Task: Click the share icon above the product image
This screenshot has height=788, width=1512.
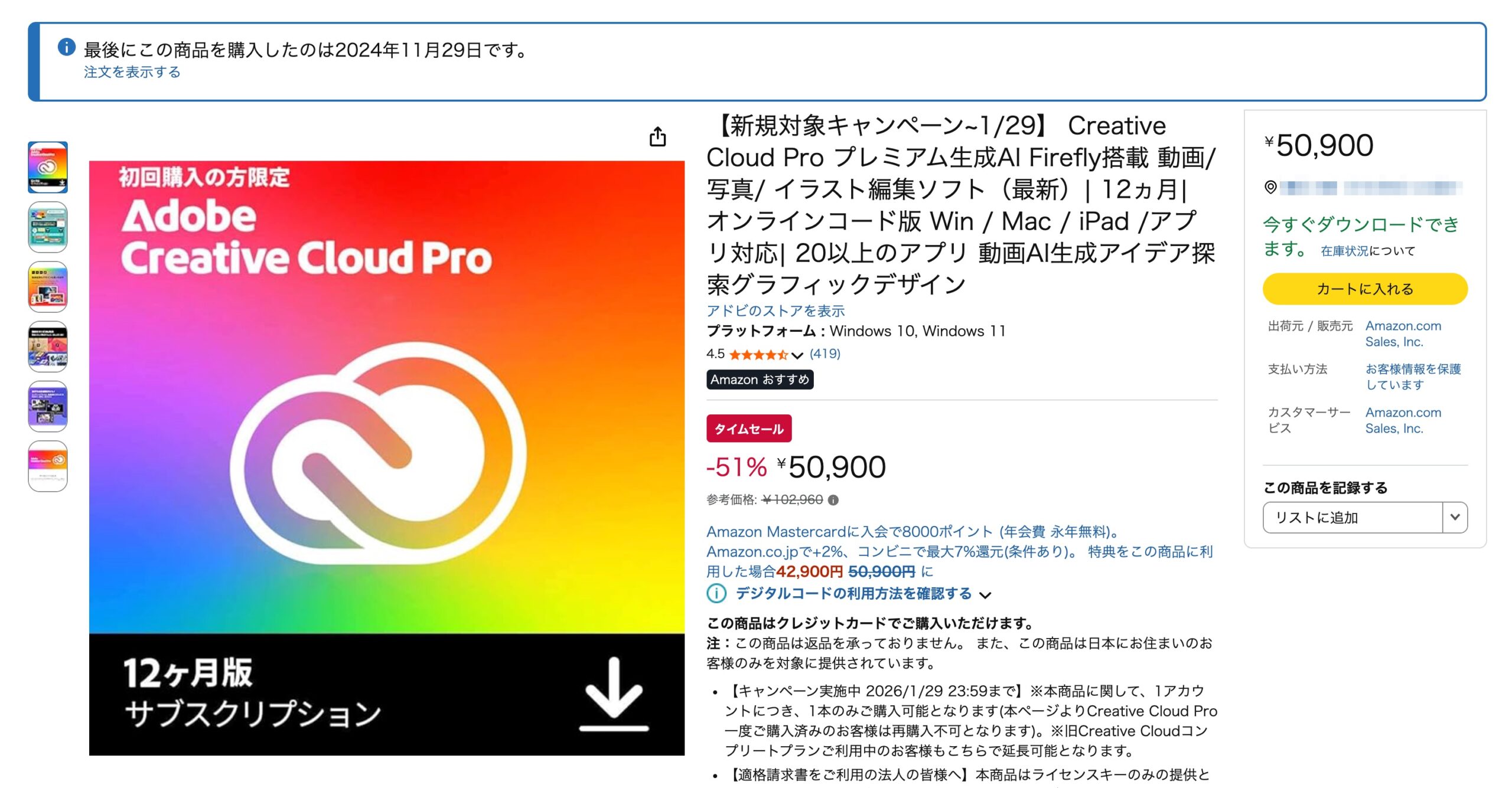Action: pos(657,136)
